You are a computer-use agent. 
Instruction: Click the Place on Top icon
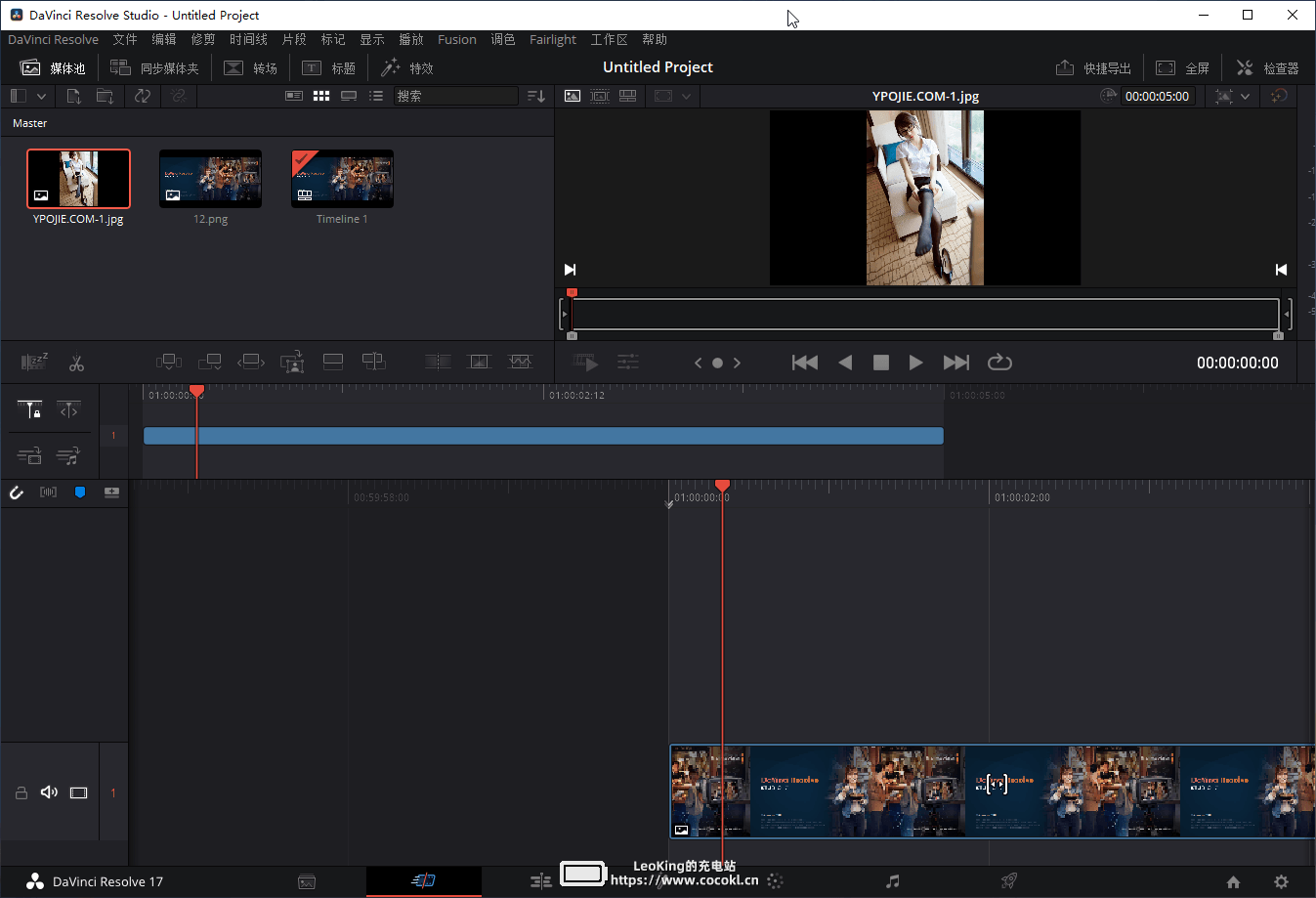tap(333, 363)
